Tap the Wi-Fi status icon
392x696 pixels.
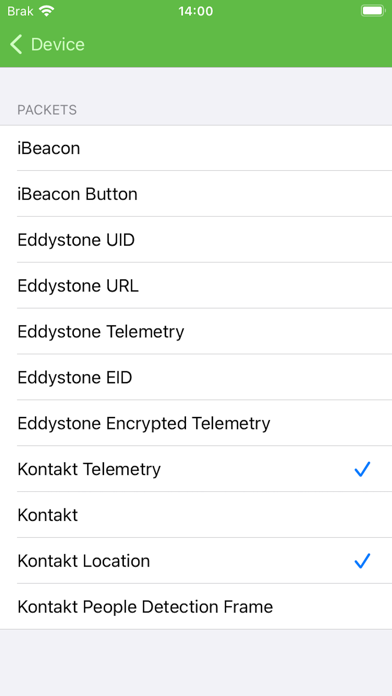pyautogui.click(x=46, y=11)
